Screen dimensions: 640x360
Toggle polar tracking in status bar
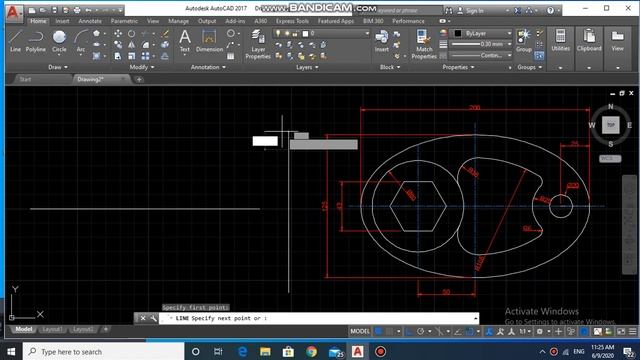click(420, 331)
